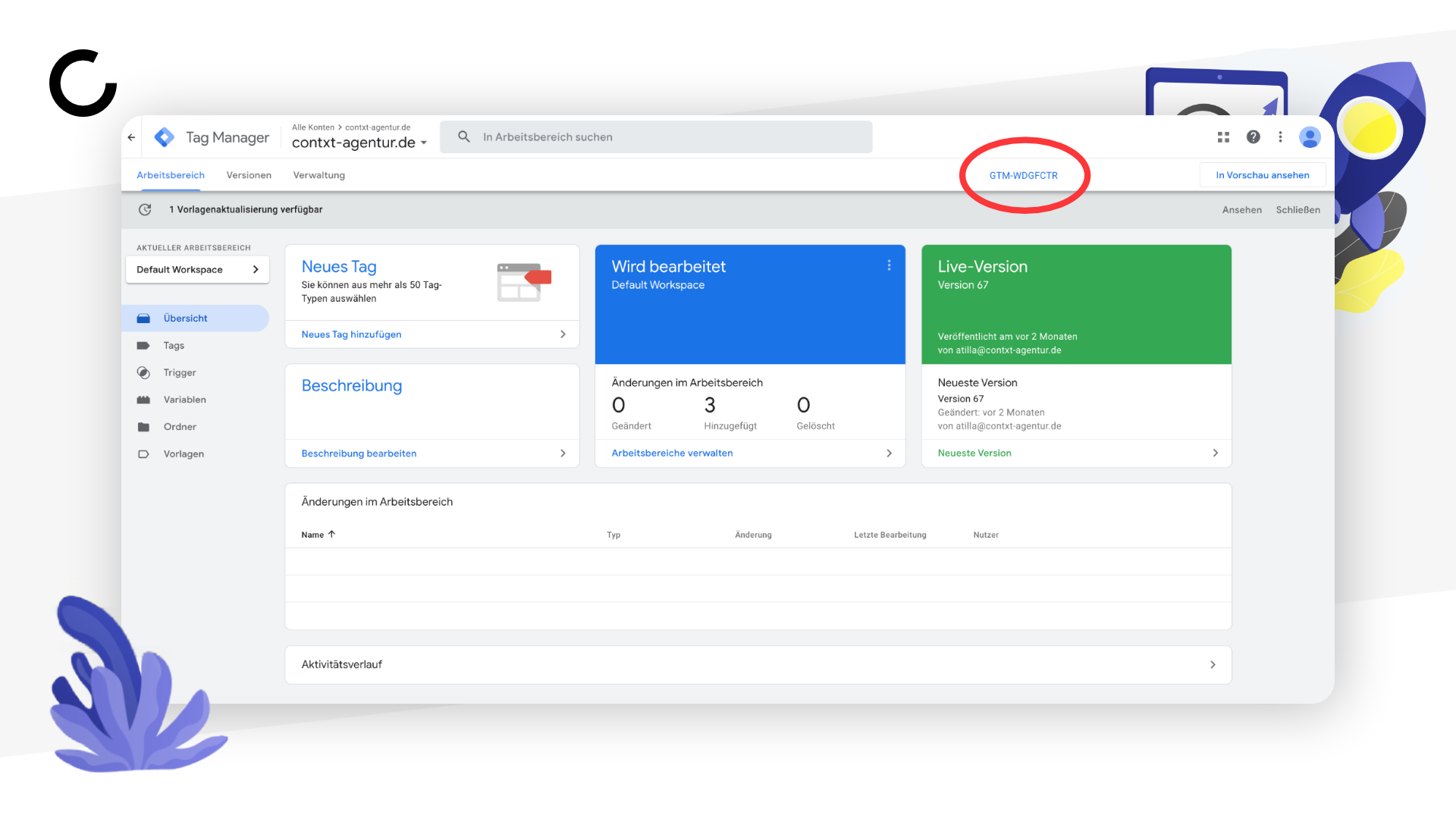The width and height of the screenshot is (1456, 819).
Task: Click the Typ column header
Action: pos(613,535)
